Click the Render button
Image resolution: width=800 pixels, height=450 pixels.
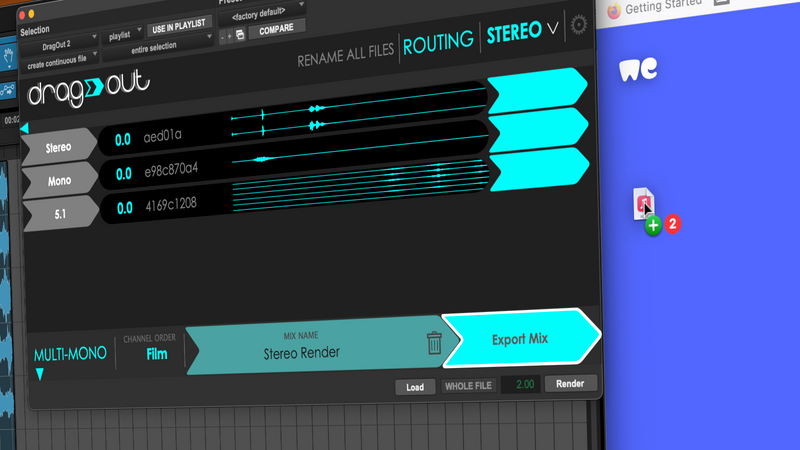tap(570, 384)
